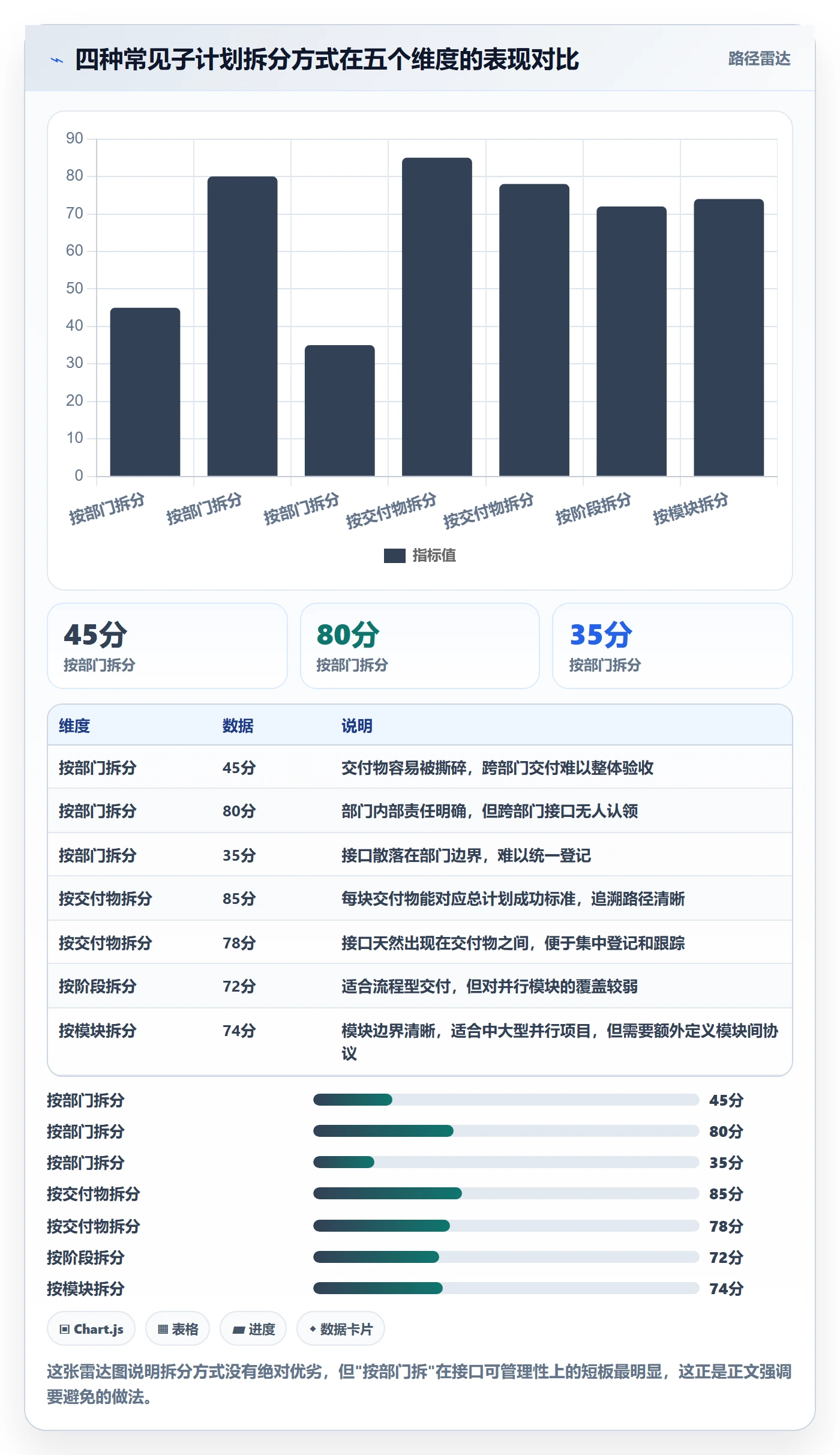Click the 74分 progress bar
The image size is (840, 1455).
coord(506,1288)
